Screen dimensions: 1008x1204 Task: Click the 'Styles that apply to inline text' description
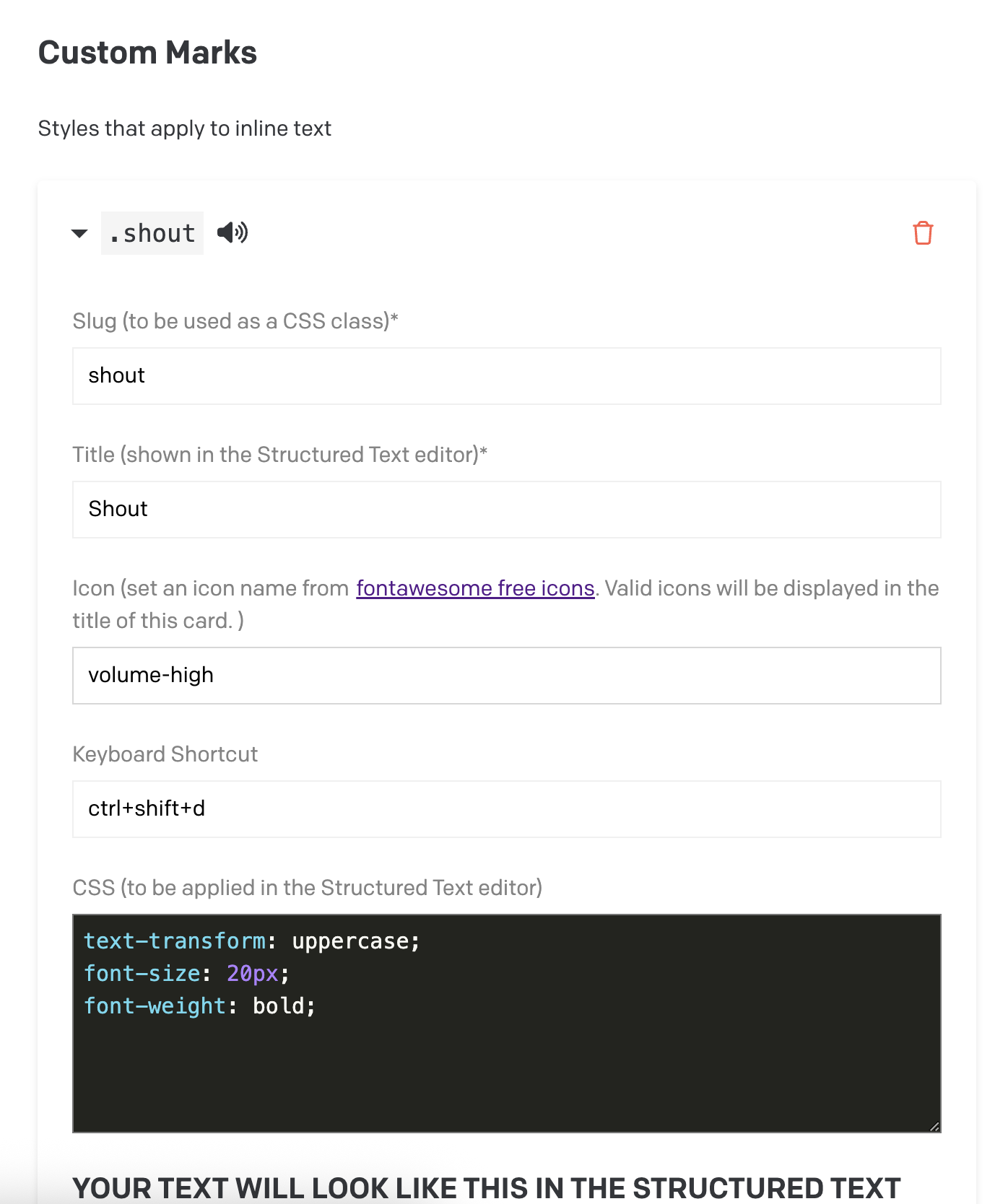point(185,128)
